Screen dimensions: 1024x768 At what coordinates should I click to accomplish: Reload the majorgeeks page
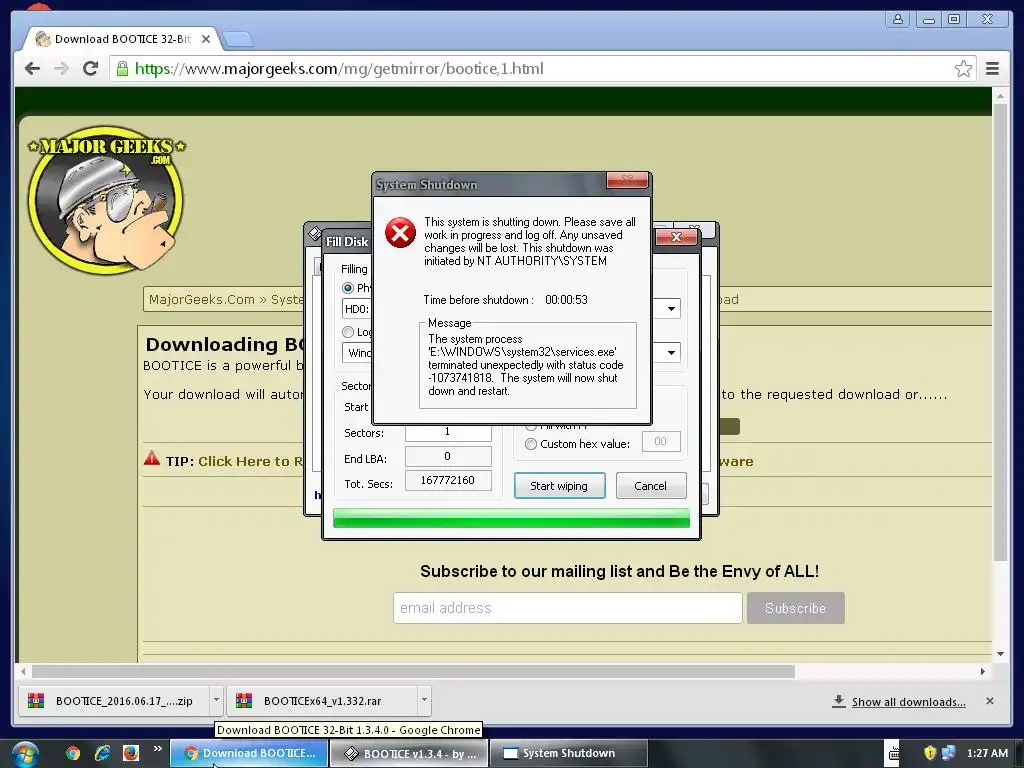tap(91, 69)
